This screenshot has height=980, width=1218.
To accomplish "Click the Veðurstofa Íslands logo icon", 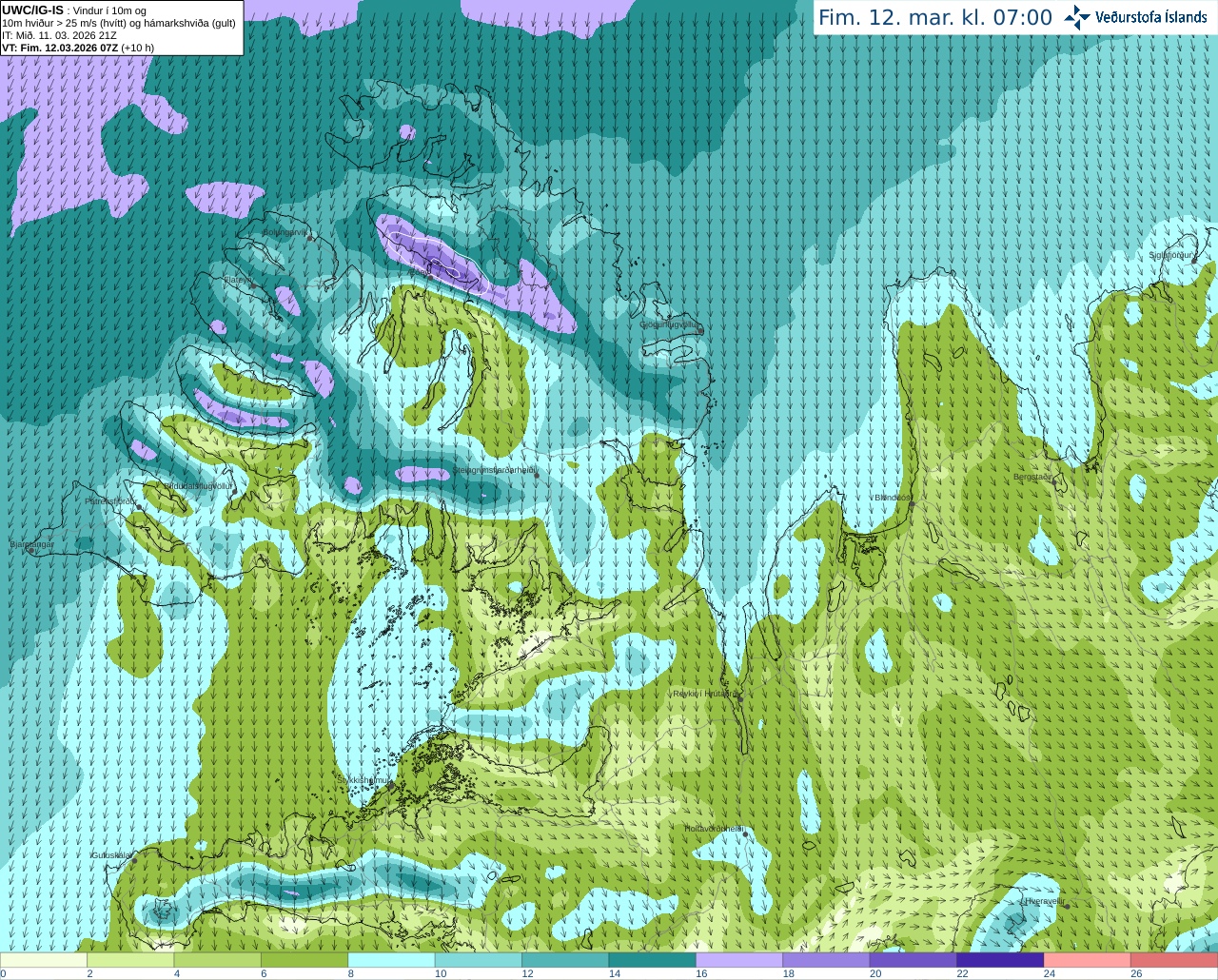I will (x=1077, y=17).
